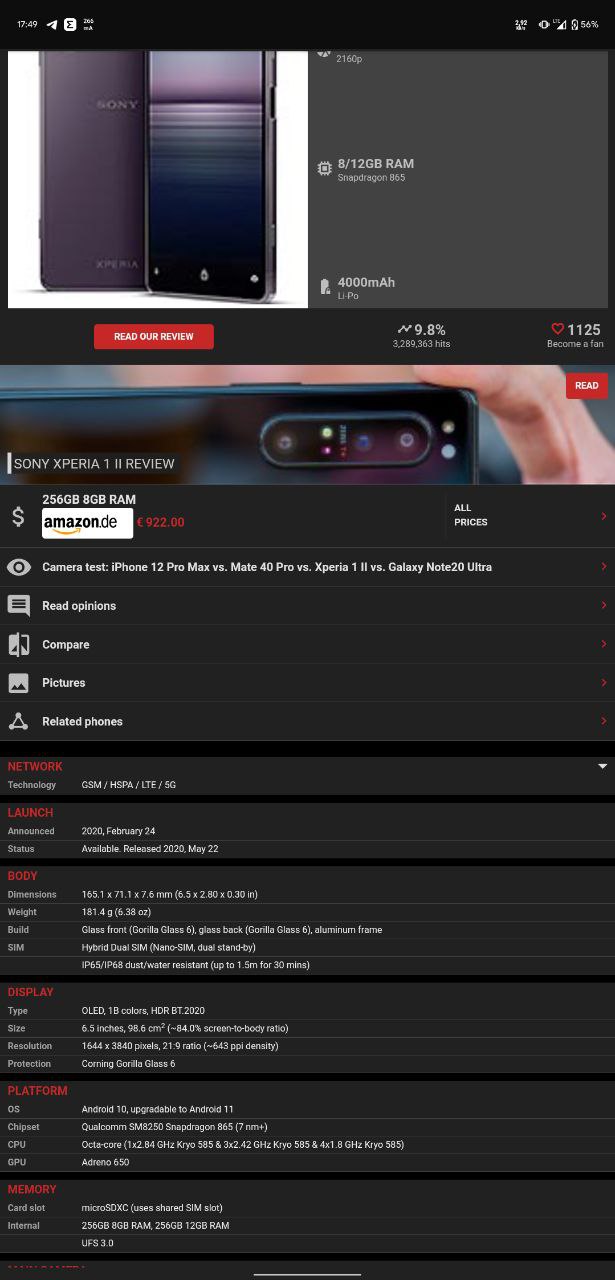Open the Compare menu item
Viewport: 615px width, 1280px height.
(66, 645)
